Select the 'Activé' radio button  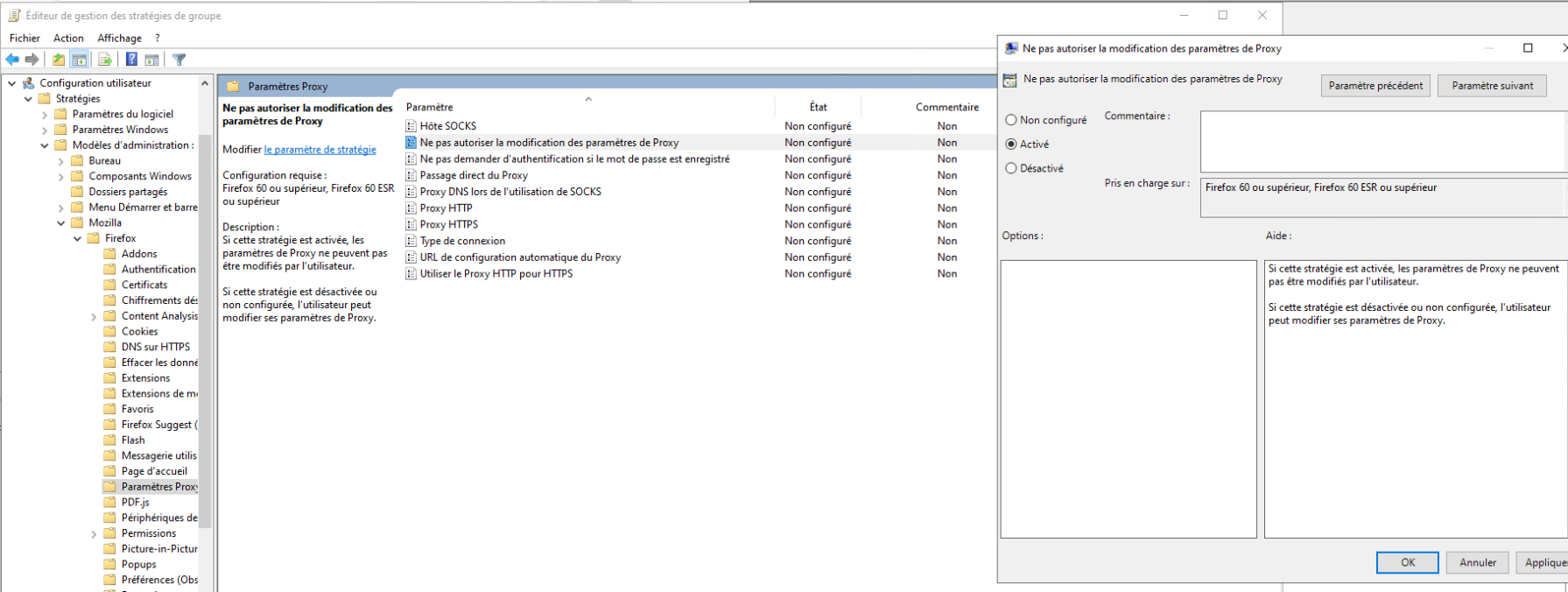pos(1011,144)
